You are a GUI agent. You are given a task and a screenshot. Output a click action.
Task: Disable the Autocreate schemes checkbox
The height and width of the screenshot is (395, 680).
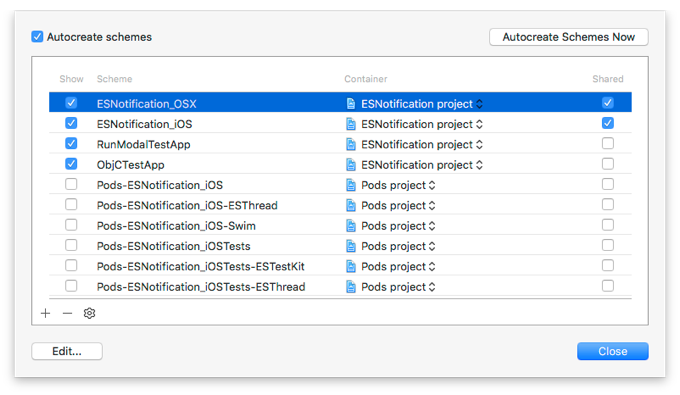click(37, 37)
